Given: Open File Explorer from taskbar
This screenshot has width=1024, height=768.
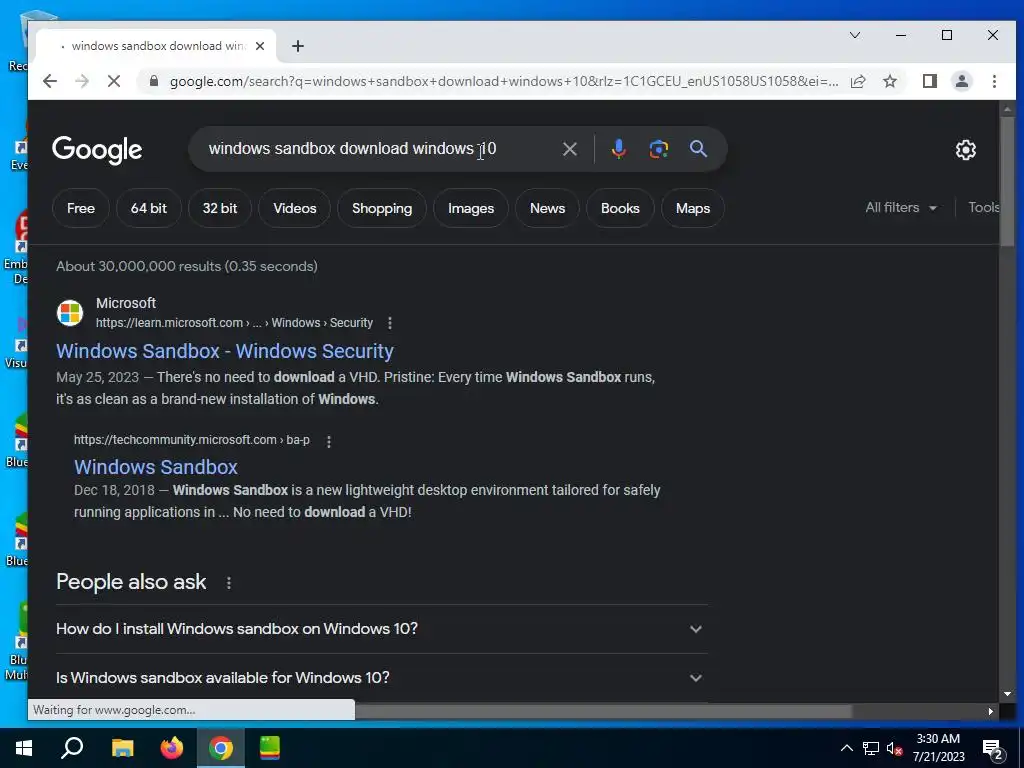Looking at the screenshot, I should click(122, 748).
